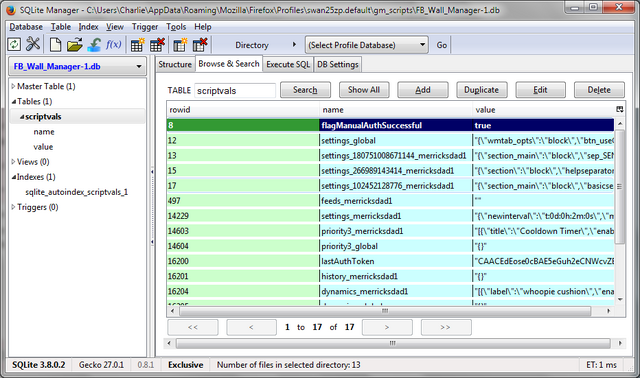Image resolution: width=640 pixels, height=378 pixels.
Task: Click the Duplicate button
Action: coord(481,90)
